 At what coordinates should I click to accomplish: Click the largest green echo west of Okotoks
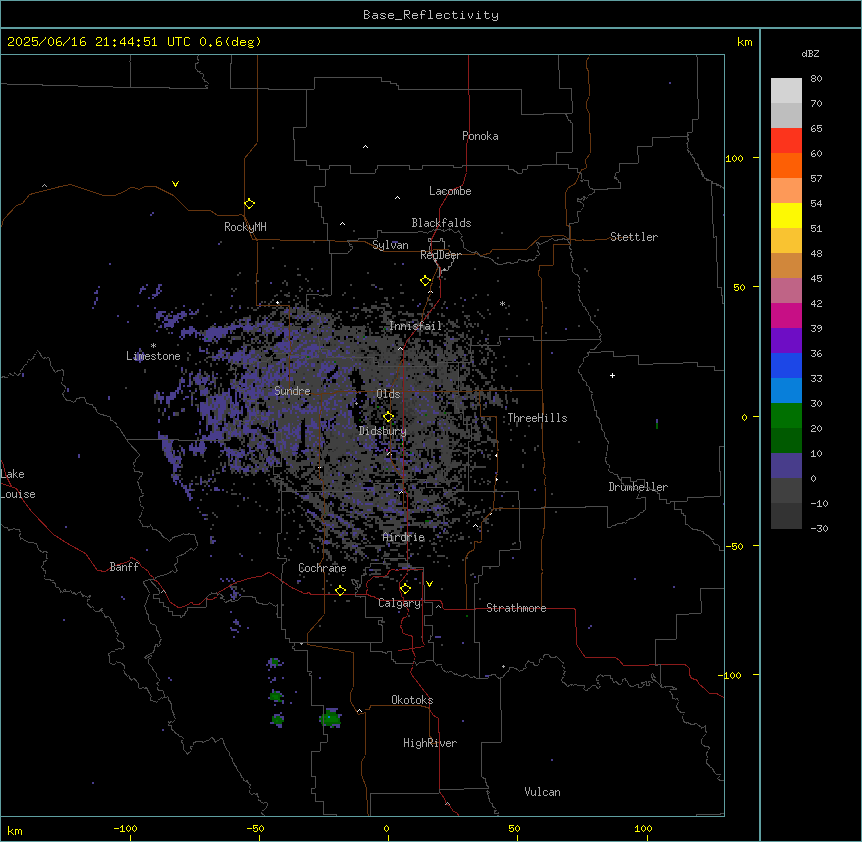click(x=330, y=718)
